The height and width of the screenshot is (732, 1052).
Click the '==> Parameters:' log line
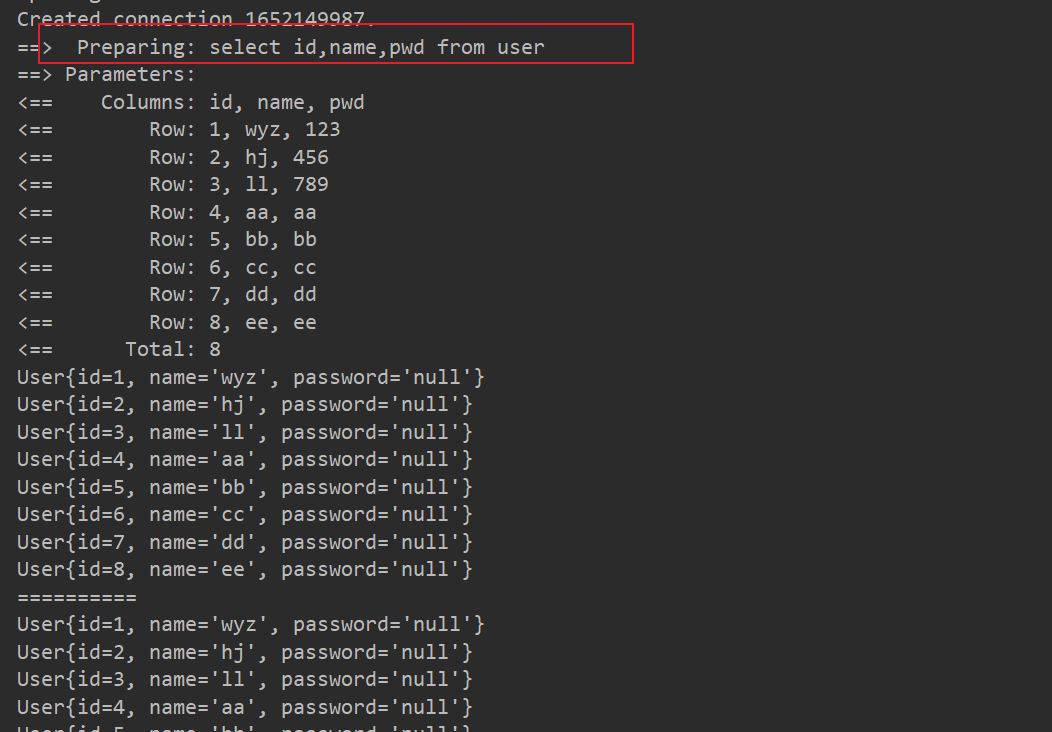click(107, 75)
